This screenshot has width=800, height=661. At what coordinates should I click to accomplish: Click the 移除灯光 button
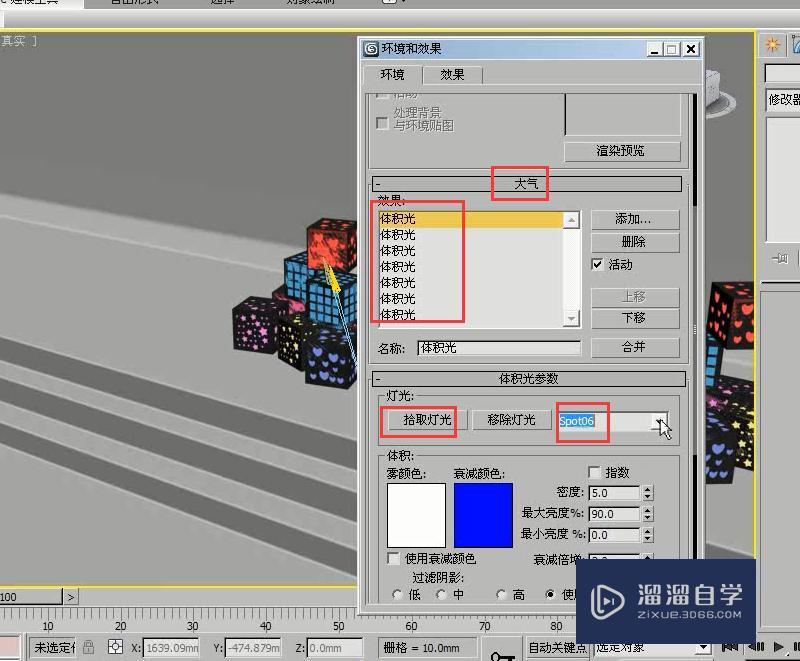tap(511, 420)
